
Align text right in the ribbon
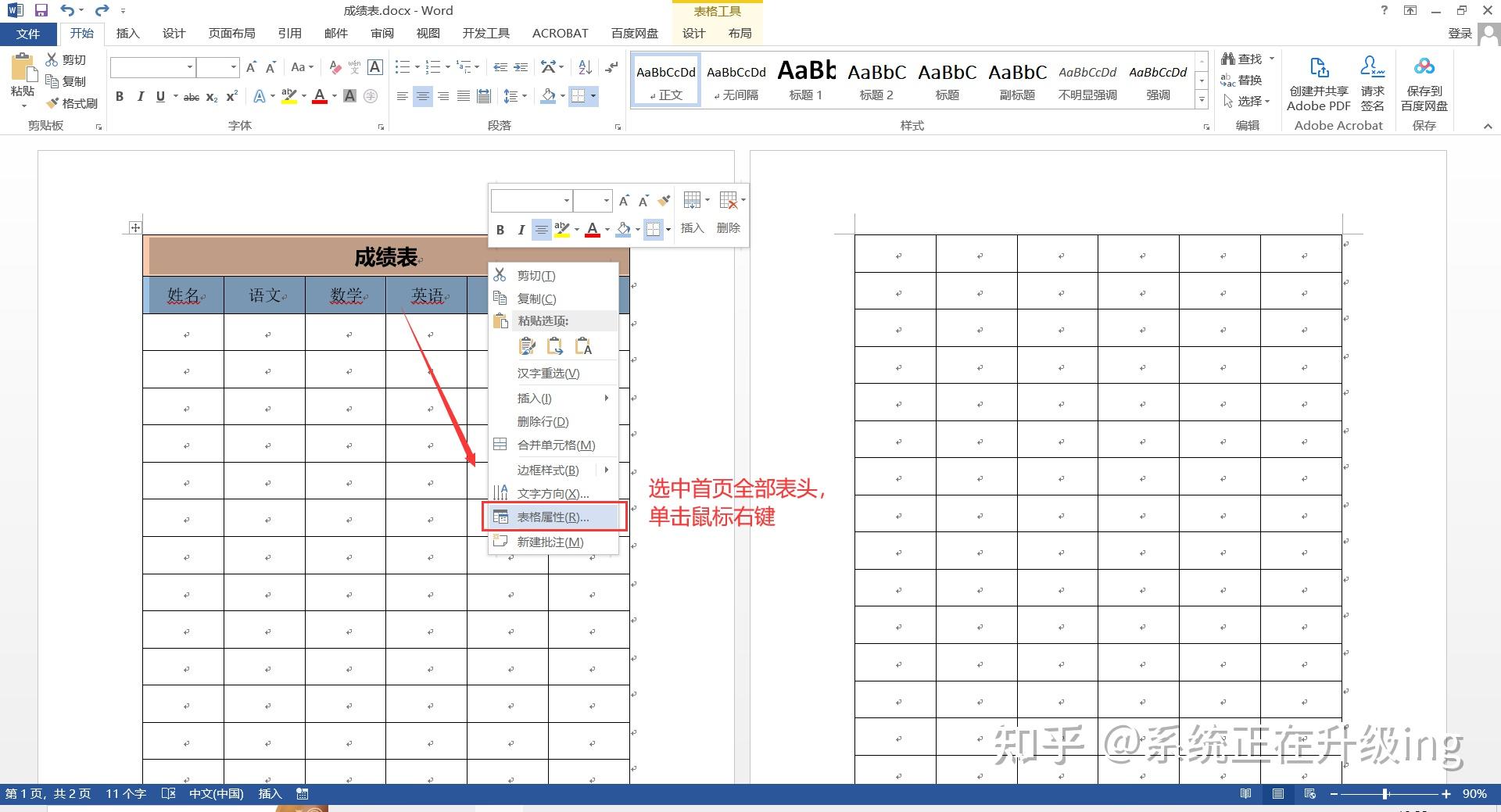point(443,96)
